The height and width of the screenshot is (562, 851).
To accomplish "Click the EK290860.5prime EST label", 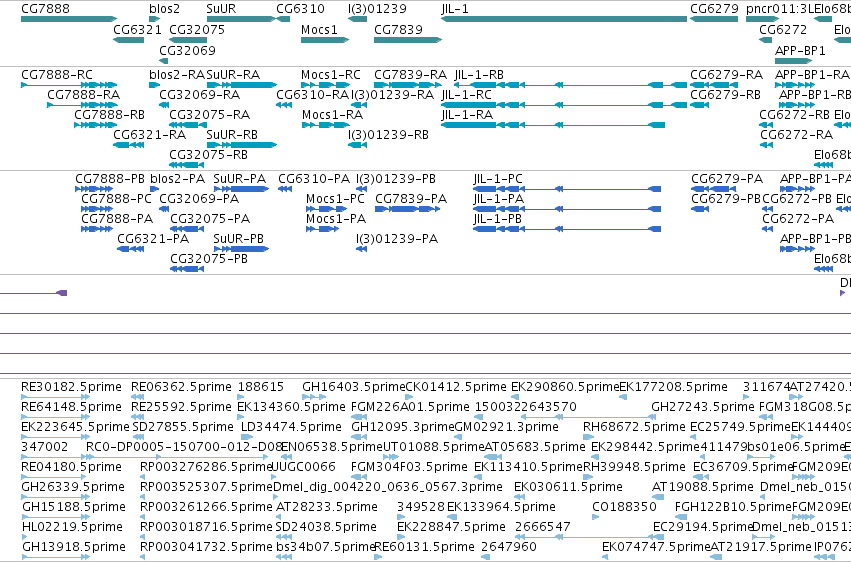I will pyautogui.click(x=565, y=387).
